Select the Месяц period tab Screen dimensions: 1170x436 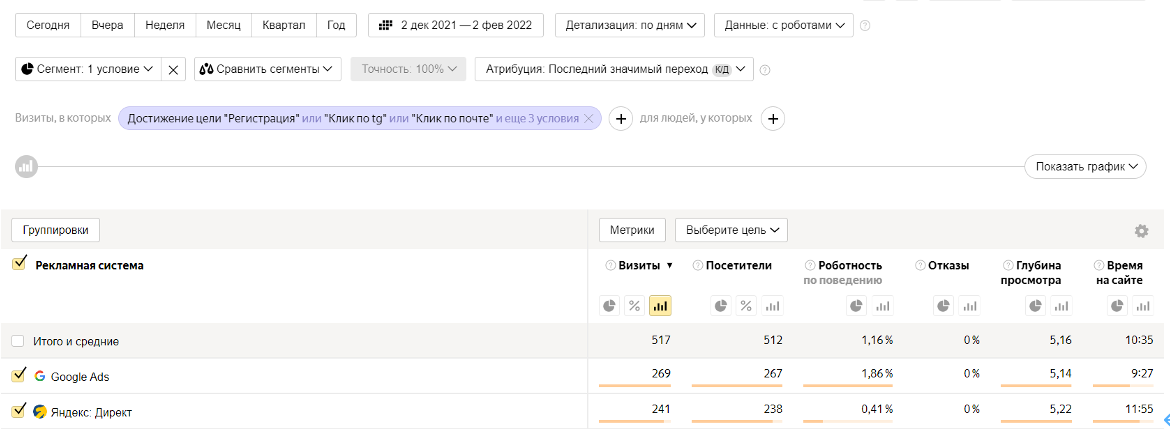point(224,25)
